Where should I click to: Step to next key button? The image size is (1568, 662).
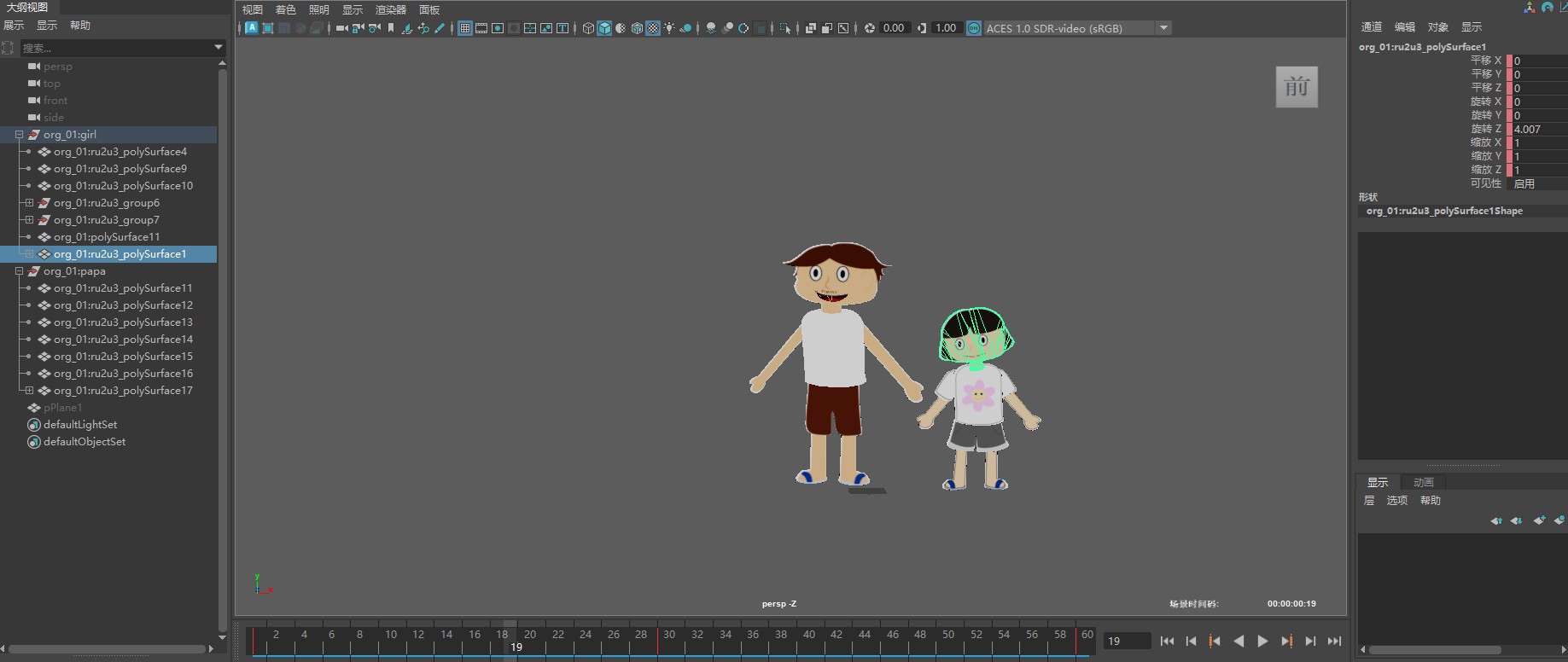[1286, 641]
